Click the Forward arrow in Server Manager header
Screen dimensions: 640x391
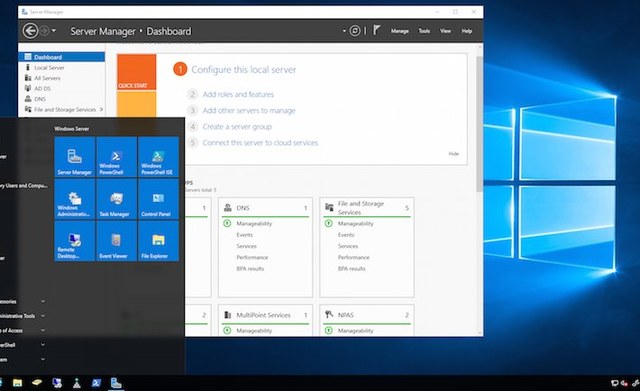pos(44,31)
